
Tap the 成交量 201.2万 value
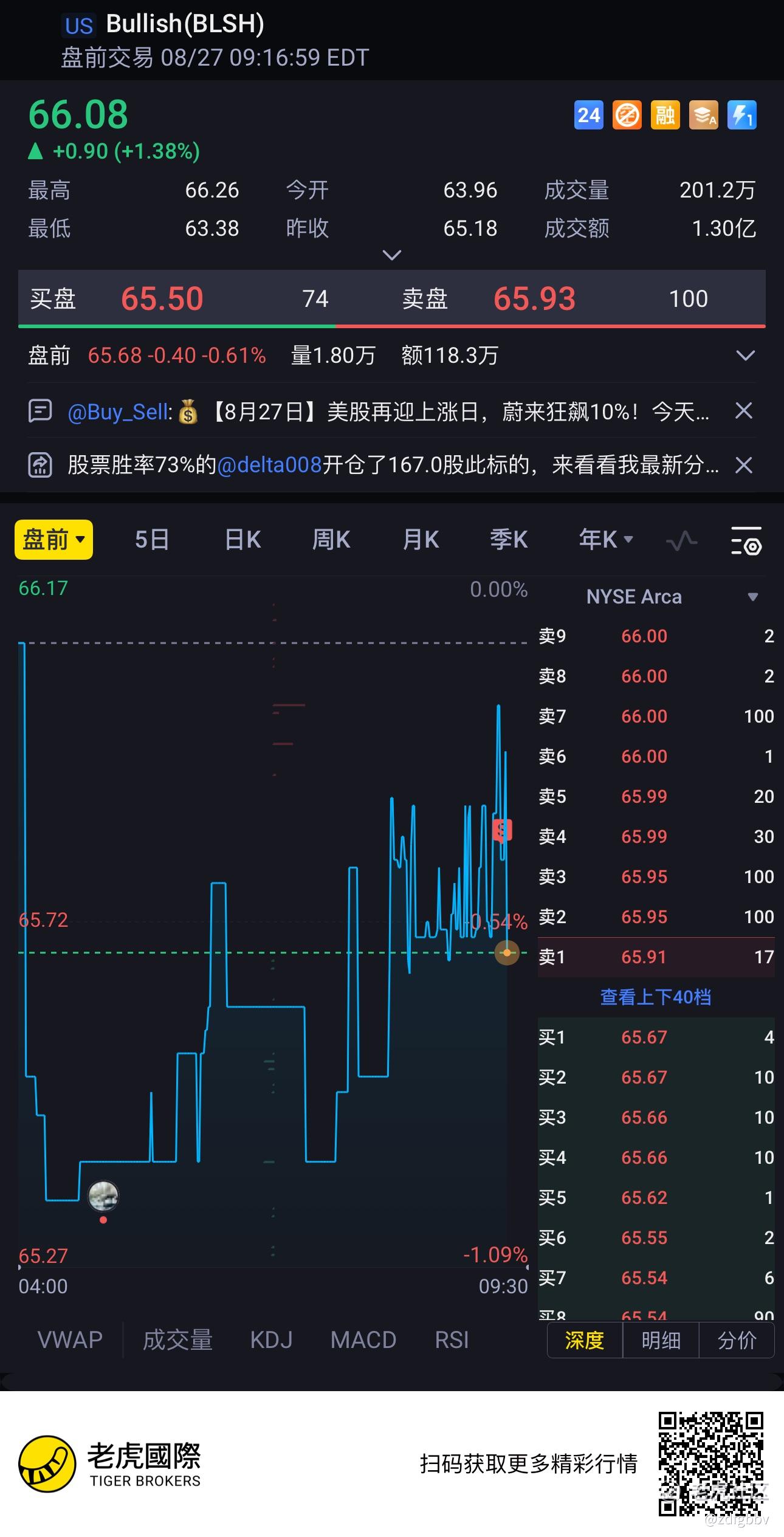click(717, 190)
